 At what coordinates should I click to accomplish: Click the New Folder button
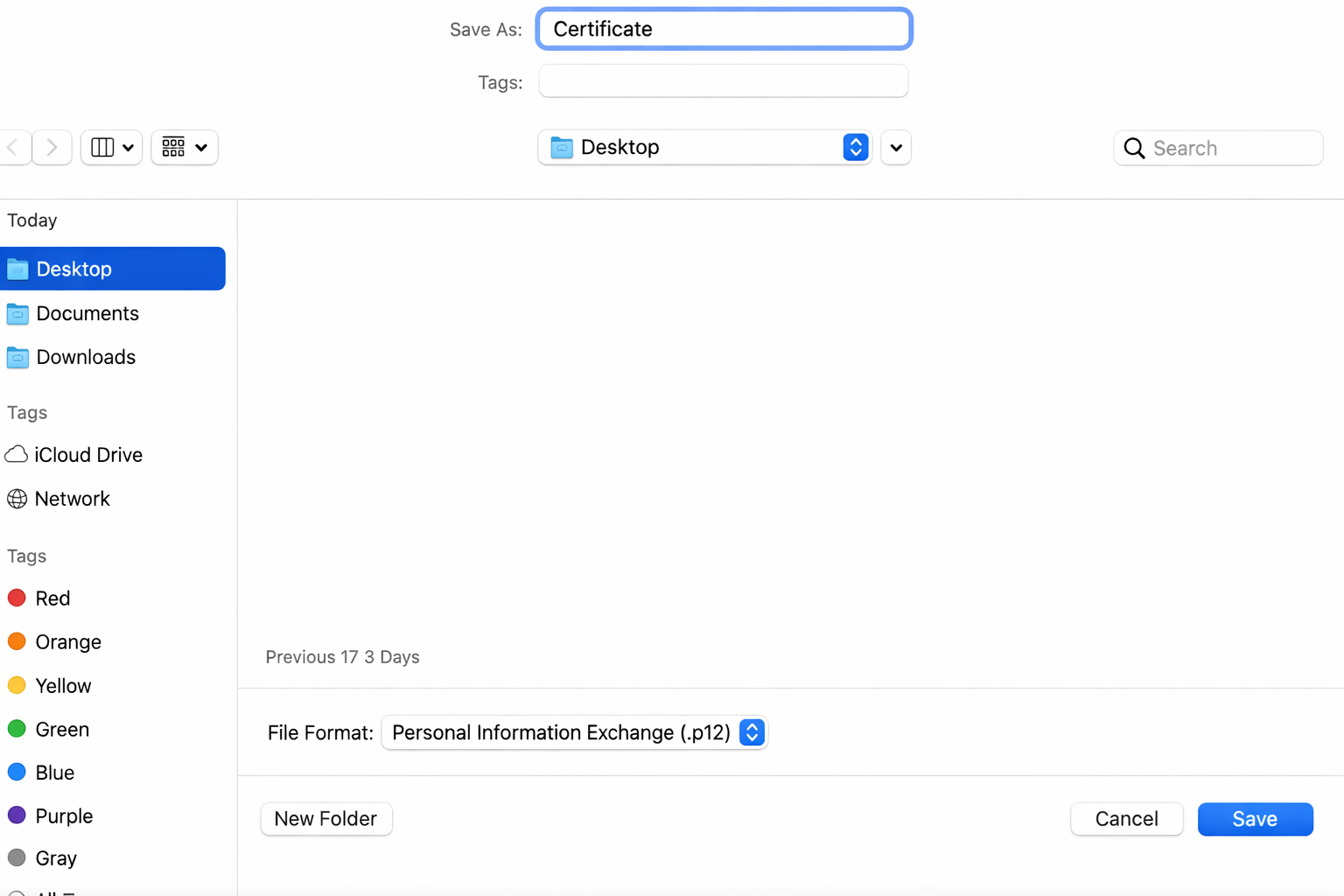[x=325, y=819]
